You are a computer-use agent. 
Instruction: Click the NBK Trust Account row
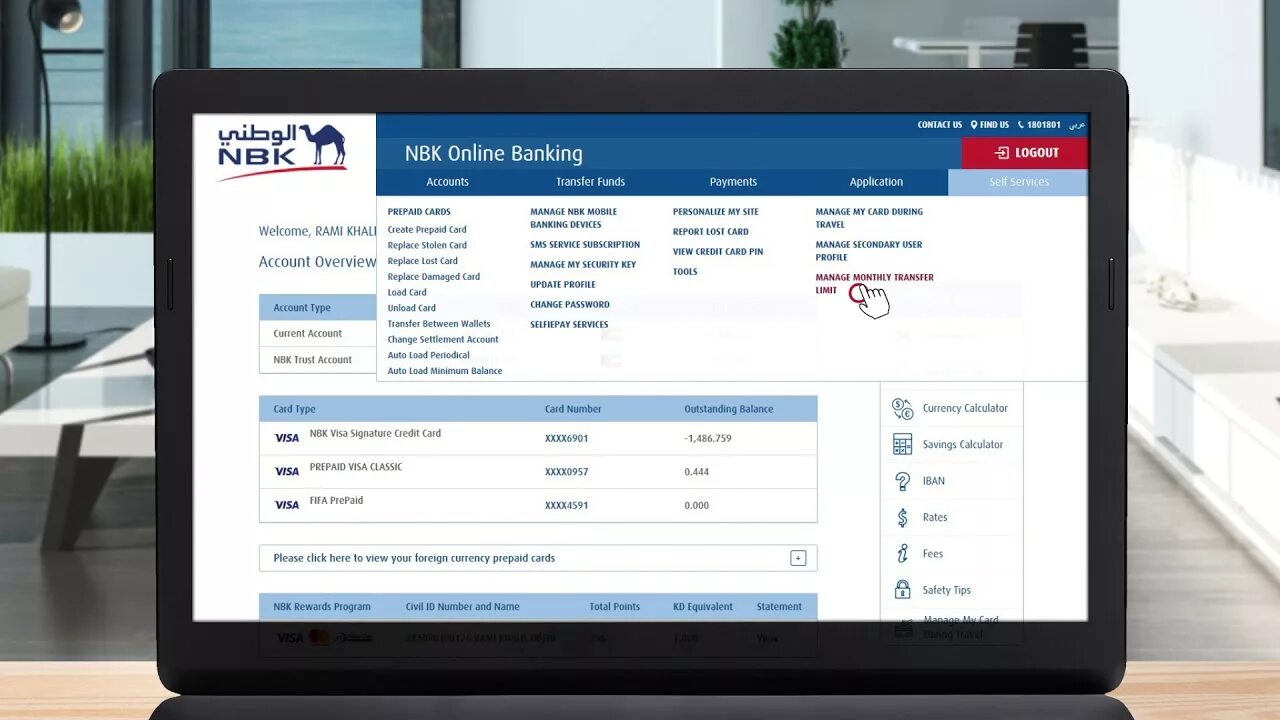pos(318,360)
